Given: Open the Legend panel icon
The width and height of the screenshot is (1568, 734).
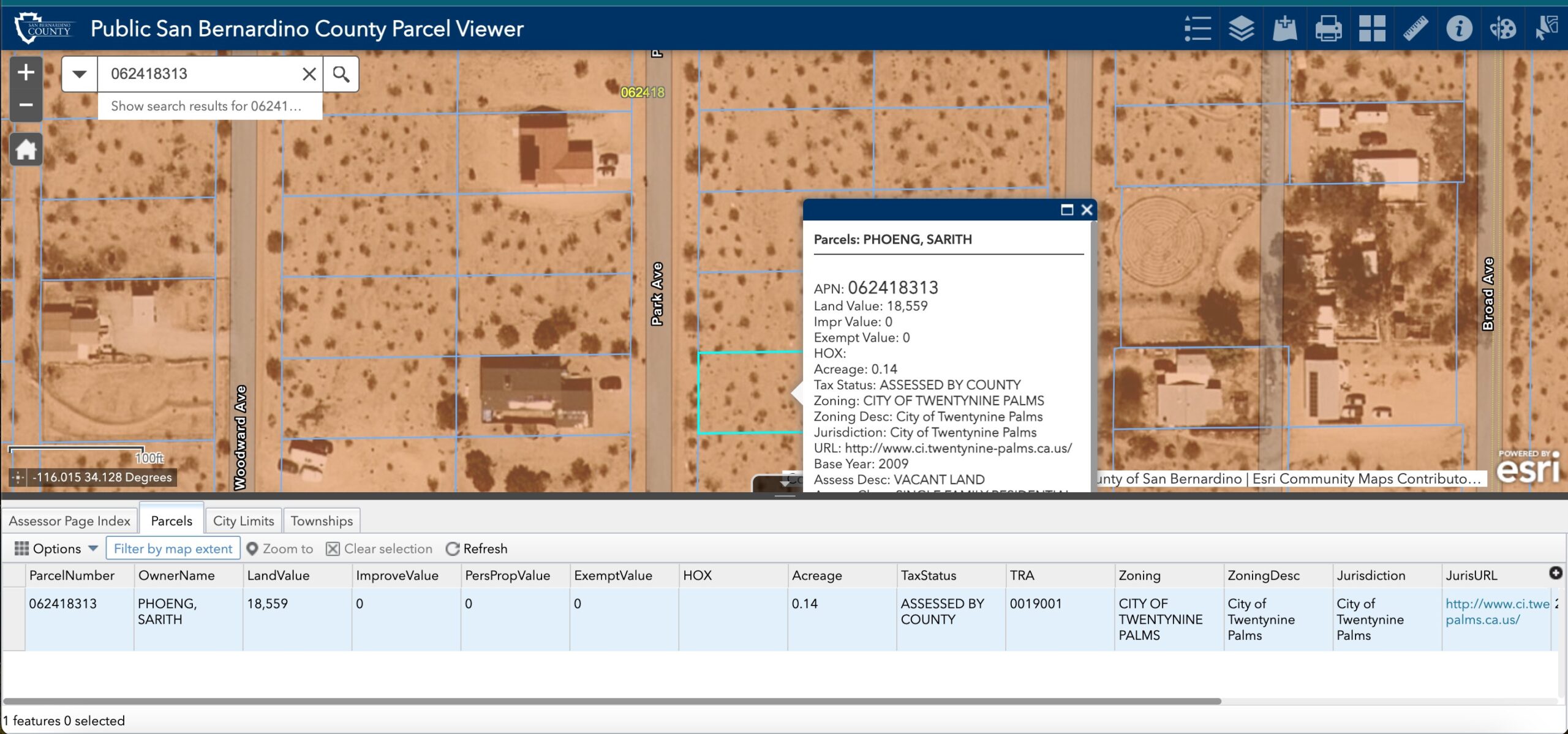Looking at the screenshot, I should pos(1197,28).
